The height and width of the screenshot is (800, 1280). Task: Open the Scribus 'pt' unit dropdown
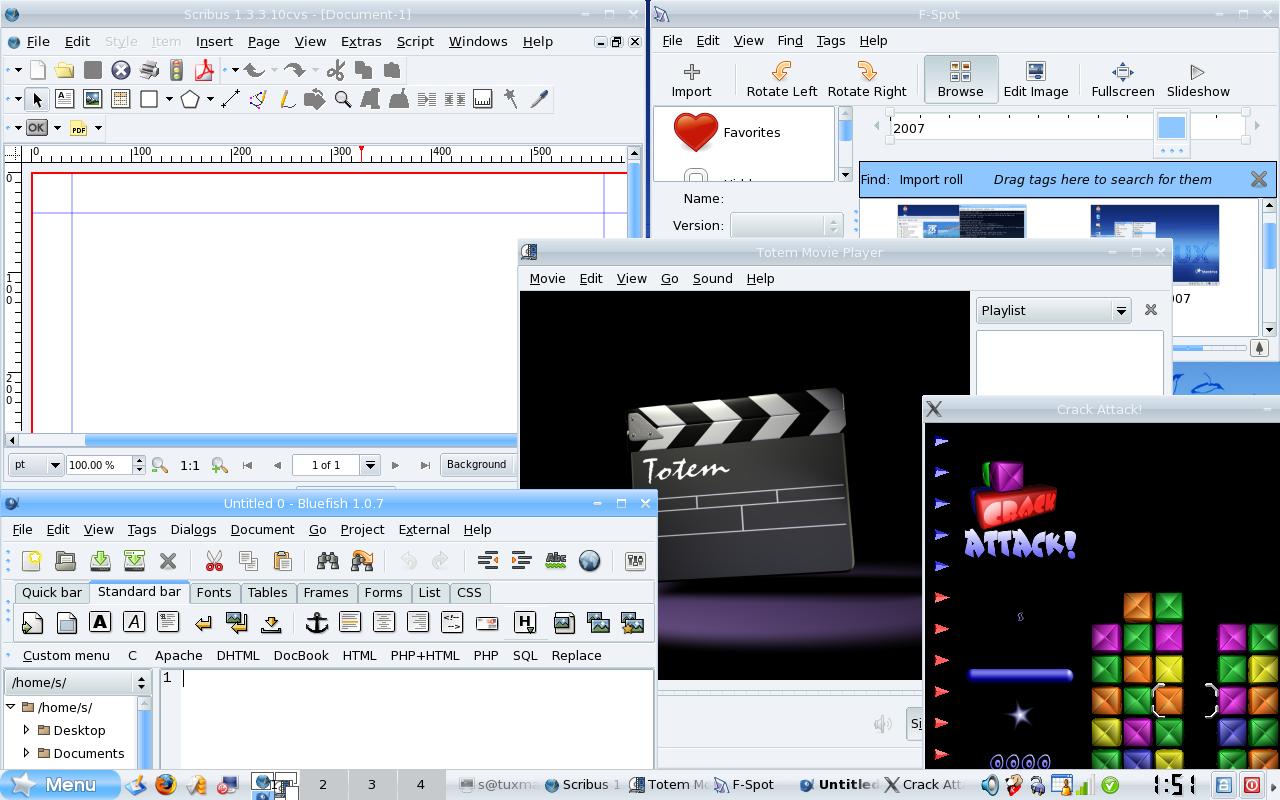36,465
